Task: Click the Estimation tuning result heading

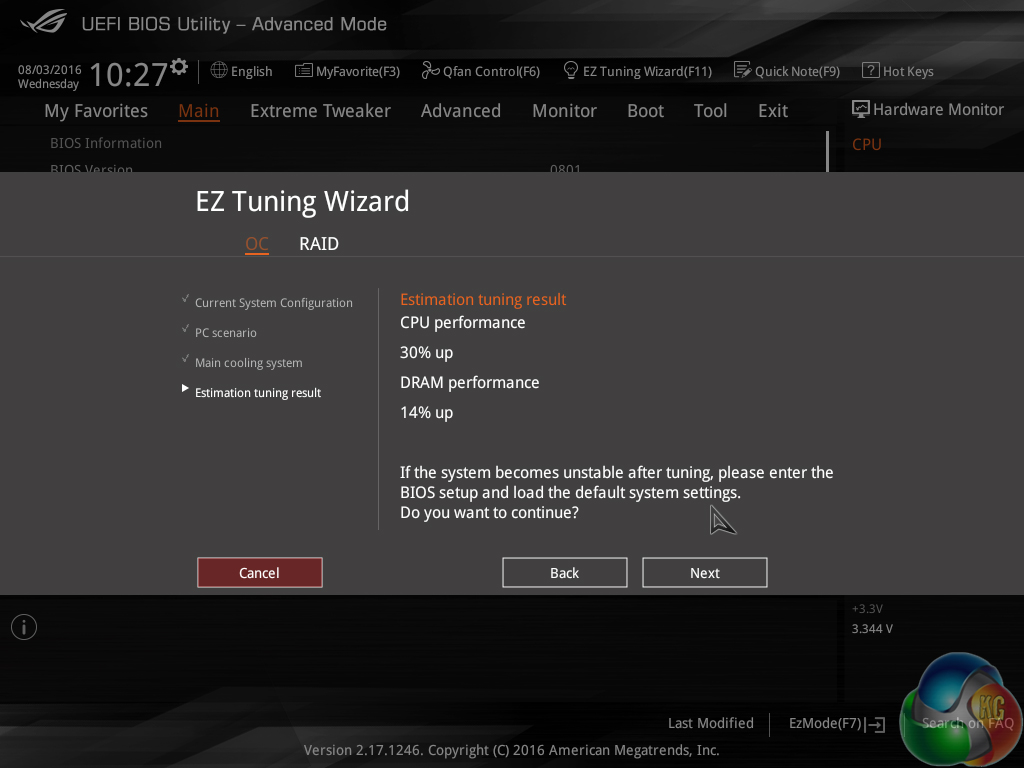Action: 483,300
